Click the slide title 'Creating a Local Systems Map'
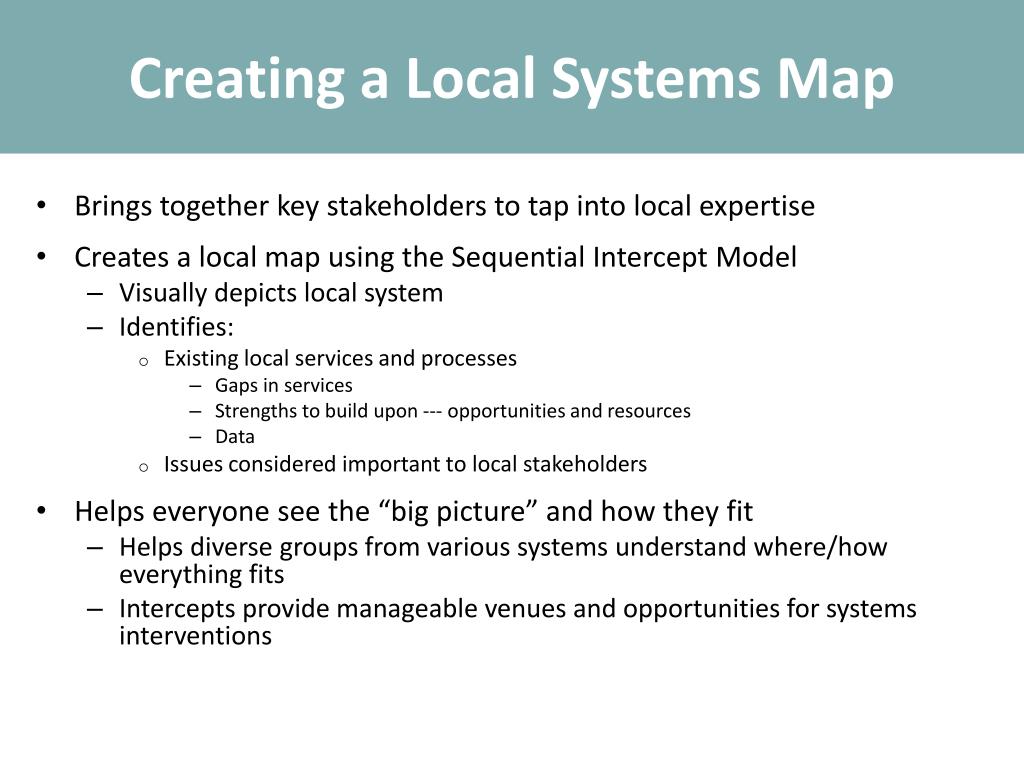1024x768 pixels. [511, 80]
